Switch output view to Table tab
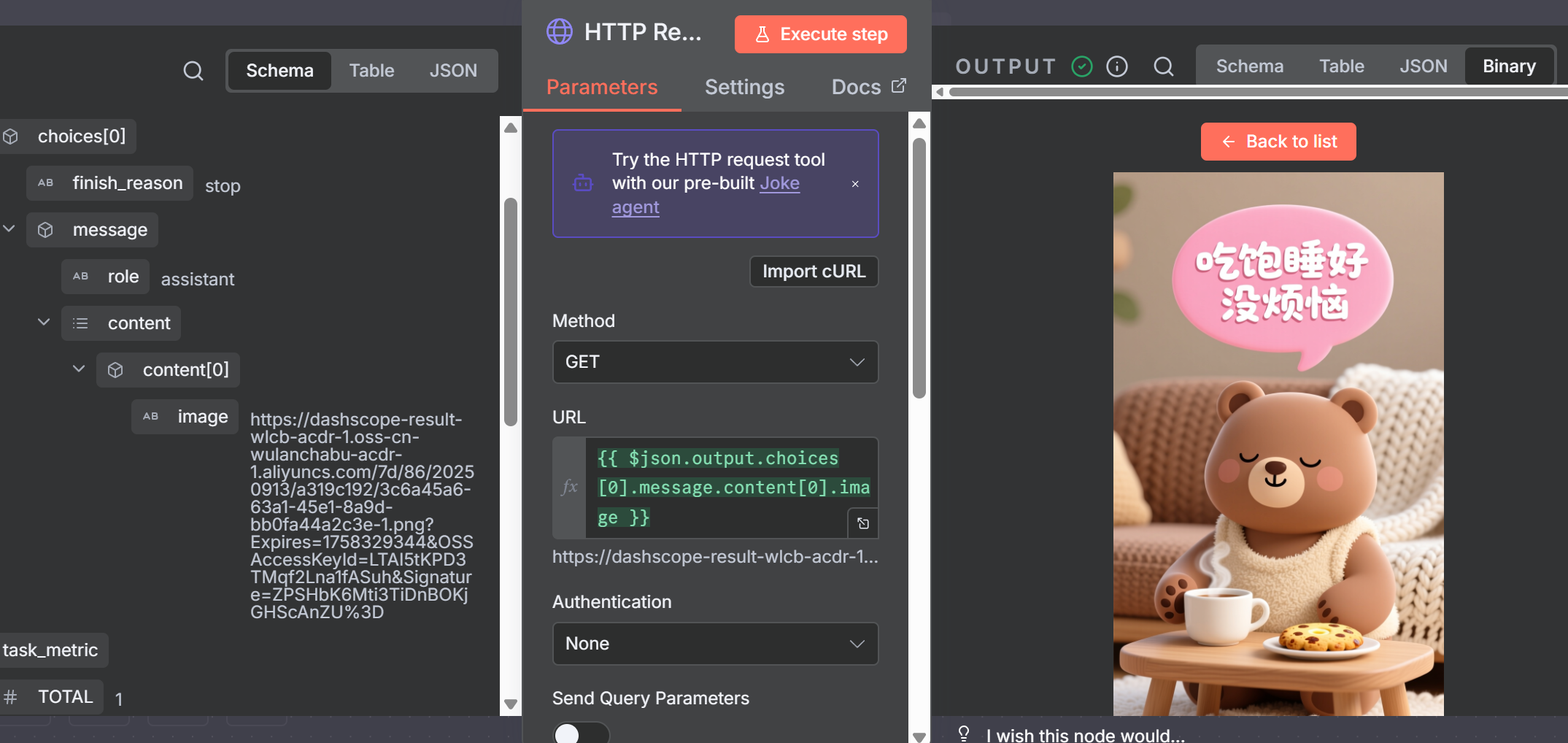 point(1341,66)
